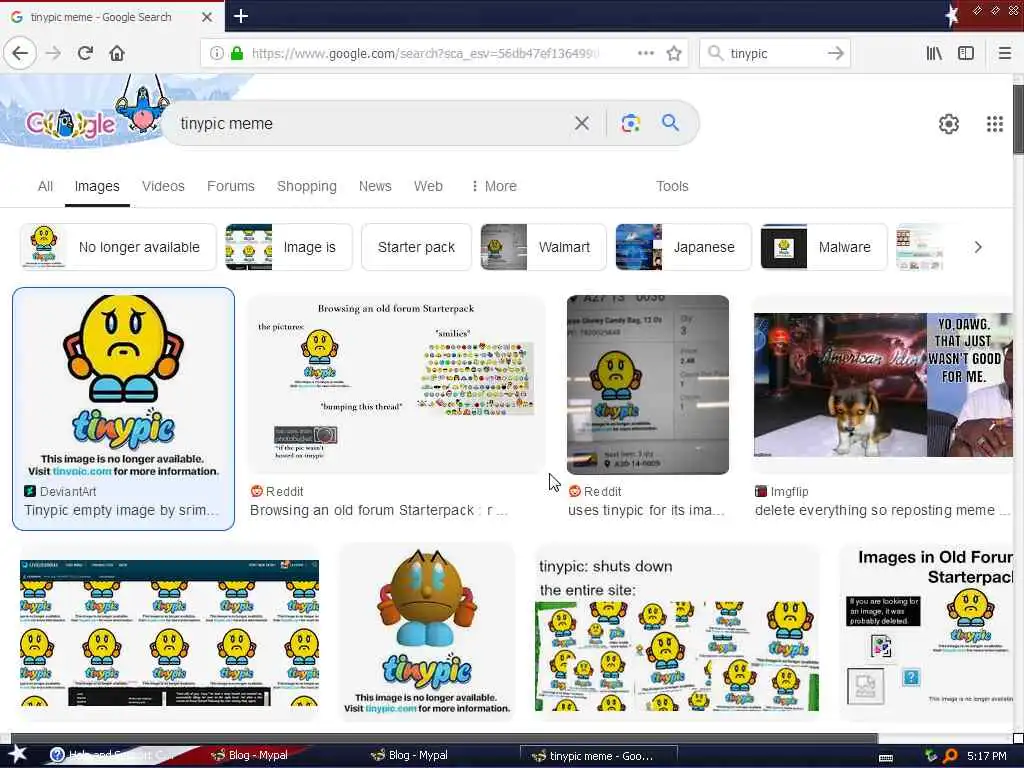Click the horizontal page scrollbar
The image size is (1024, 768).
(444, 738)
